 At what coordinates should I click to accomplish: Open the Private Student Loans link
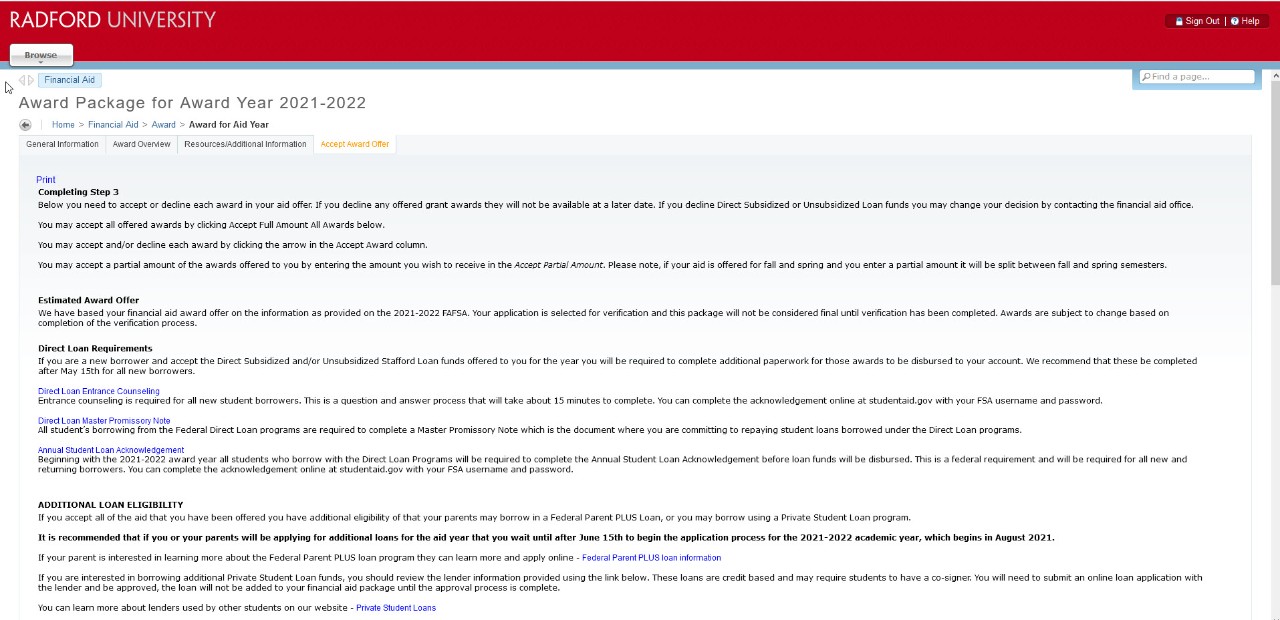[x=396, y=608]
